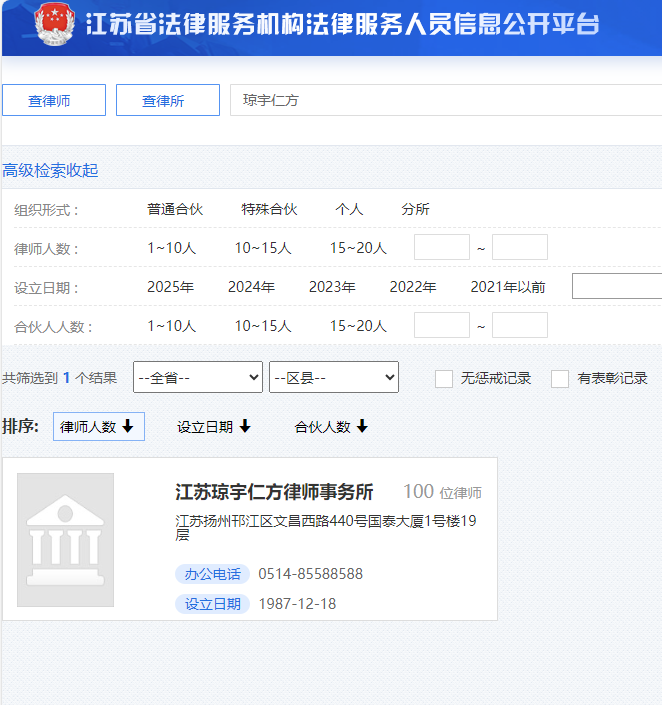
Task: Check the 有表彰记录 checkbox
Action: tap(560, 379)
